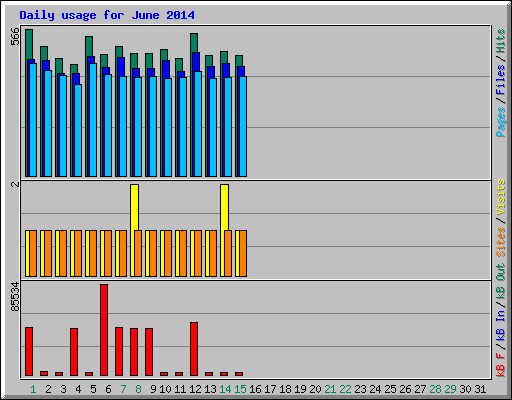Screen dimensions: 512x400
Task: Click day label 31 on the x-axis
Action: 480,389
